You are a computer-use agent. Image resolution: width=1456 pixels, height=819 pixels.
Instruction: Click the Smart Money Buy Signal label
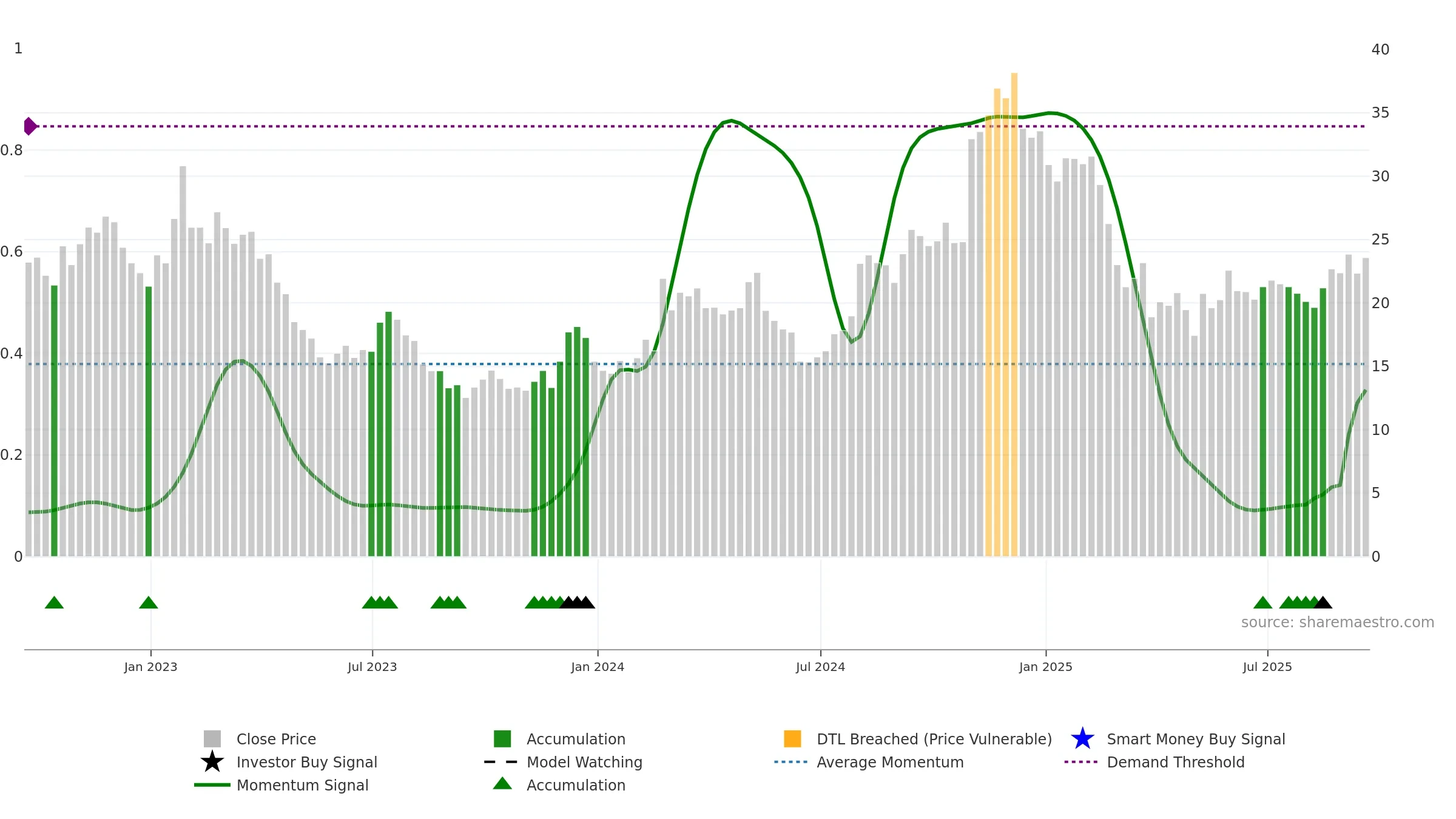1196,739
